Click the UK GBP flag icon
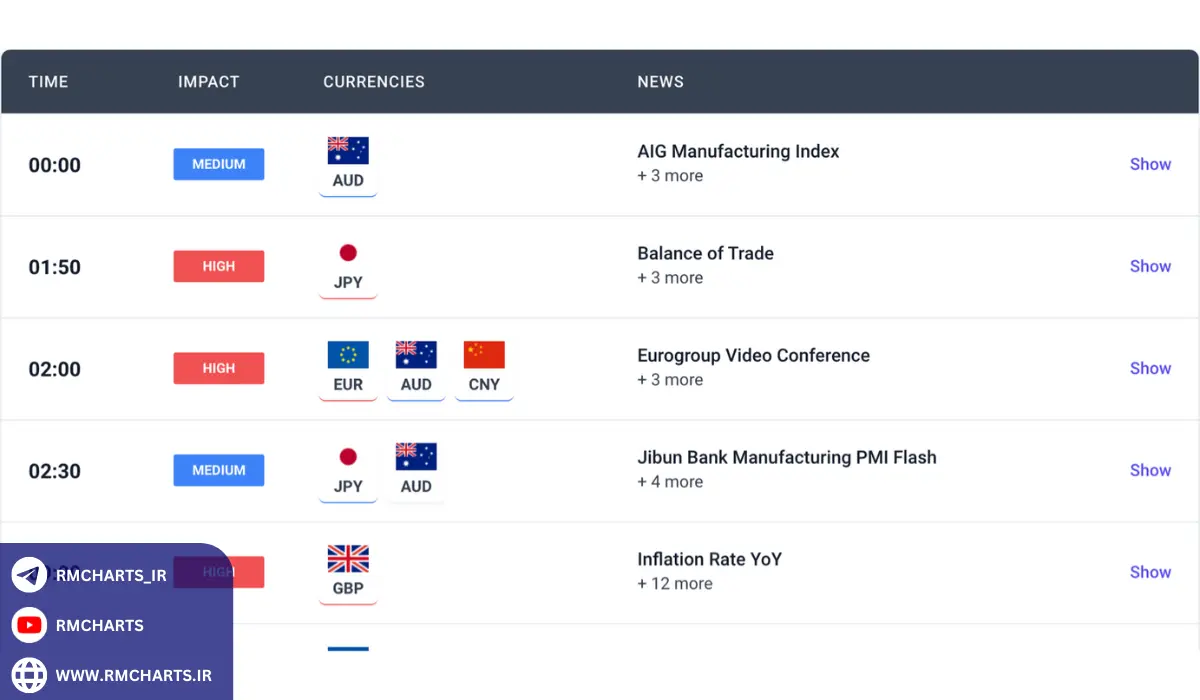 pos(348,559)
